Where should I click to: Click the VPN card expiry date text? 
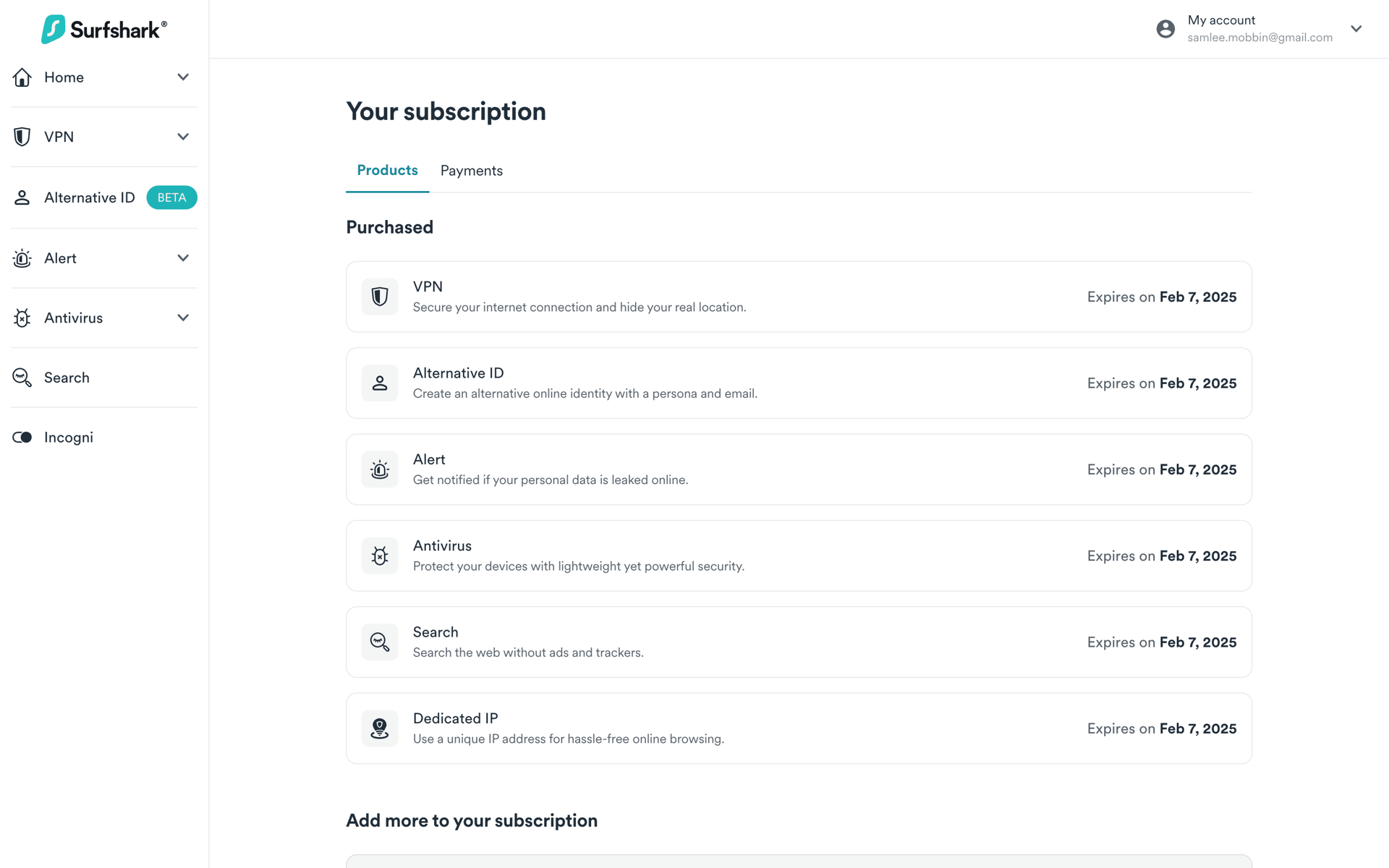(1162, 297)
